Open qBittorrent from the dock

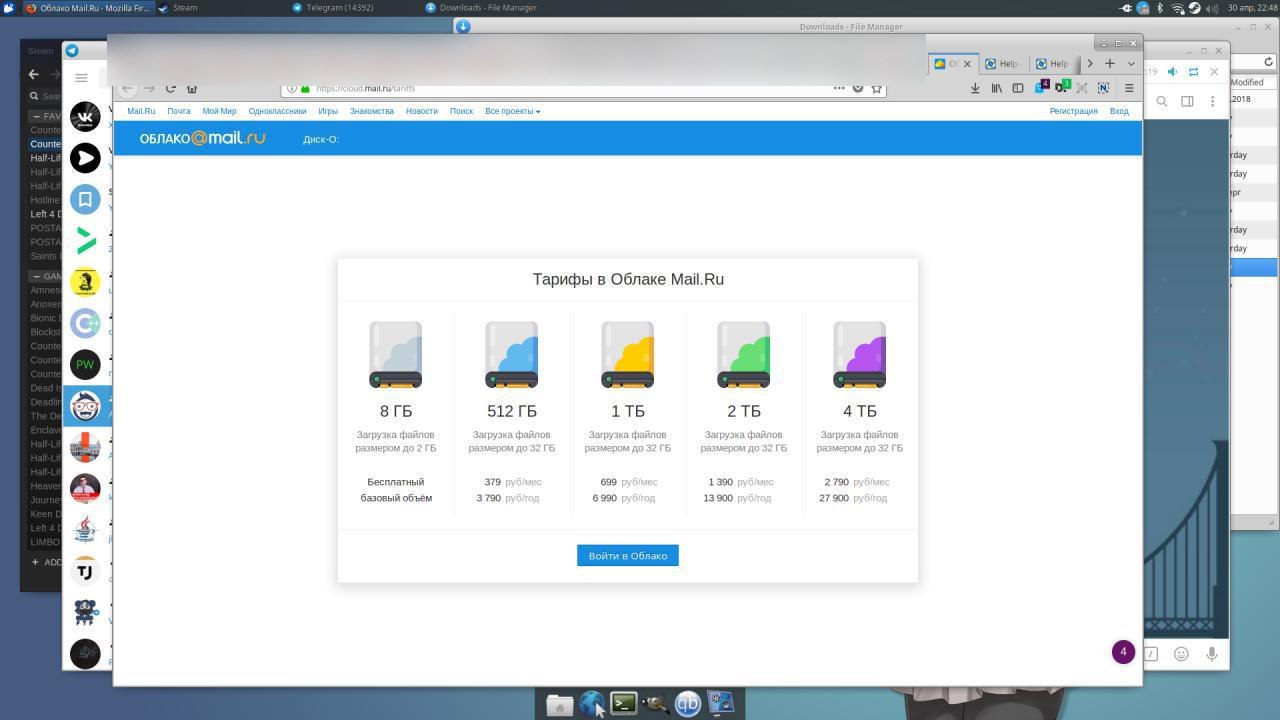coord(688,704)
